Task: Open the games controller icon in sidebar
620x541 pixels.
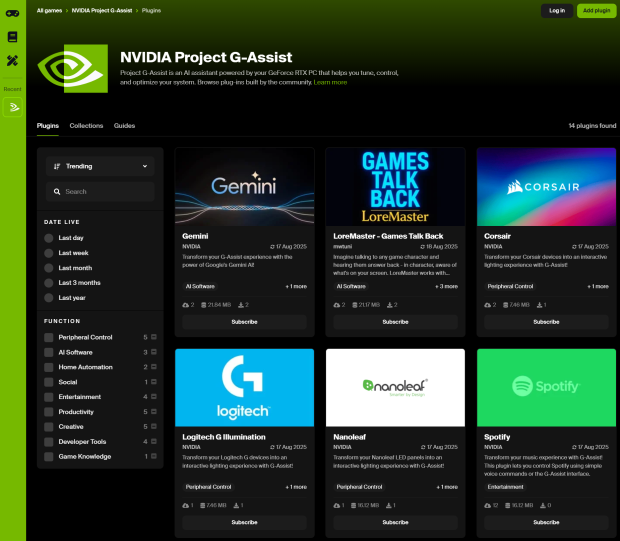Action: (x=12, y=13)
